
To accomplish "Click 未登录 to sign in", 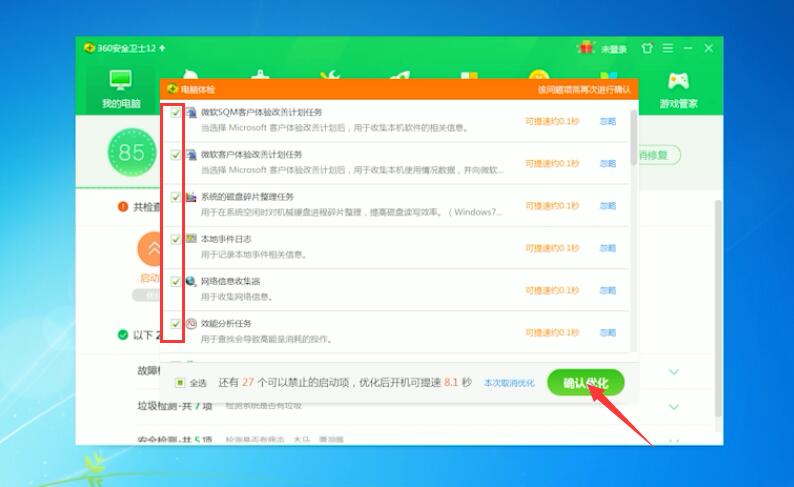I will [614, 49].
